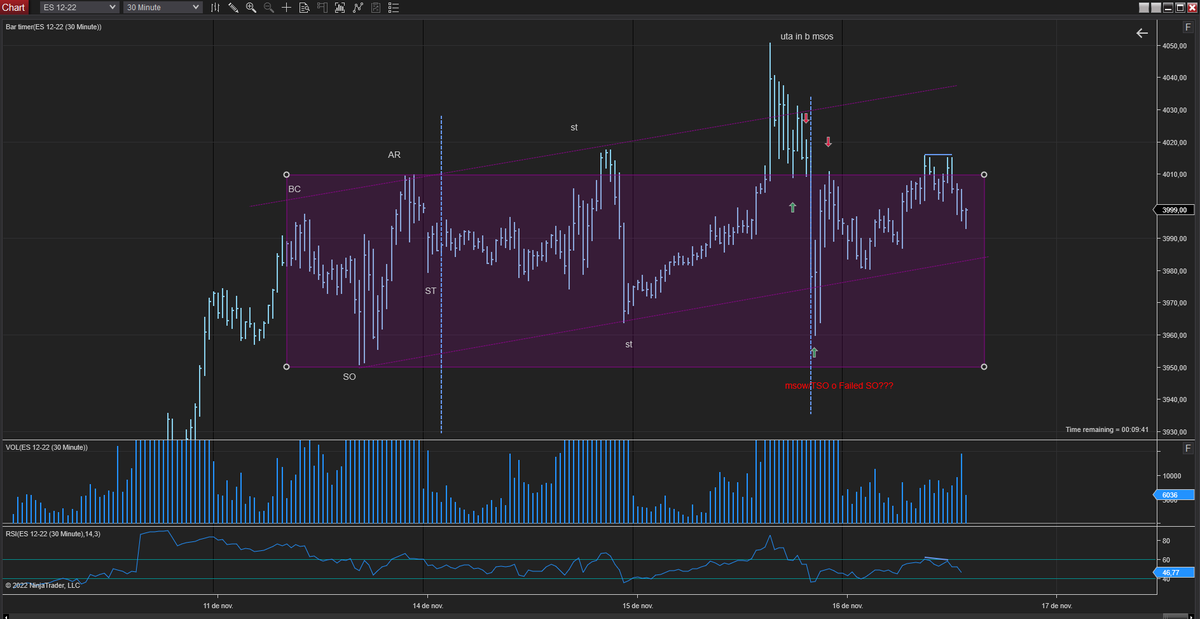Open the Chart window menu tab

tap(14, 7)
